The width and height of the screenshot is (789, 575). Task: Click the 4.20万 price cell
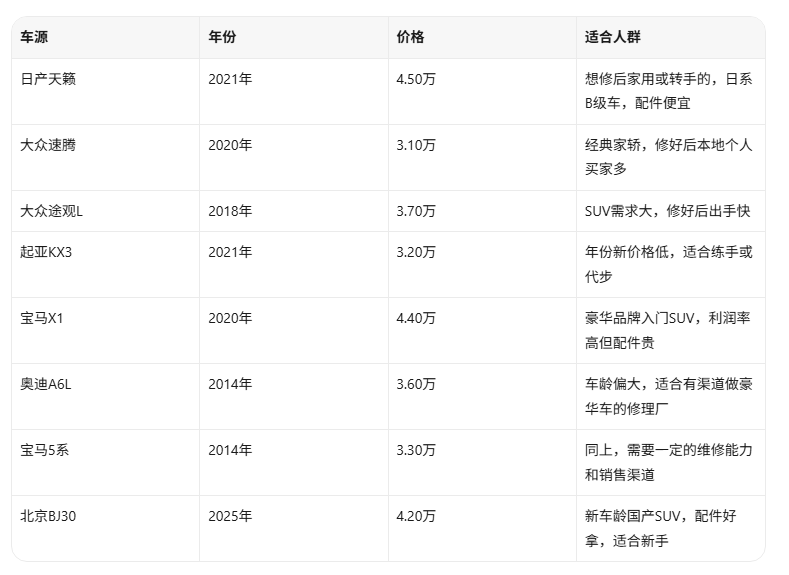coord(482,528)
